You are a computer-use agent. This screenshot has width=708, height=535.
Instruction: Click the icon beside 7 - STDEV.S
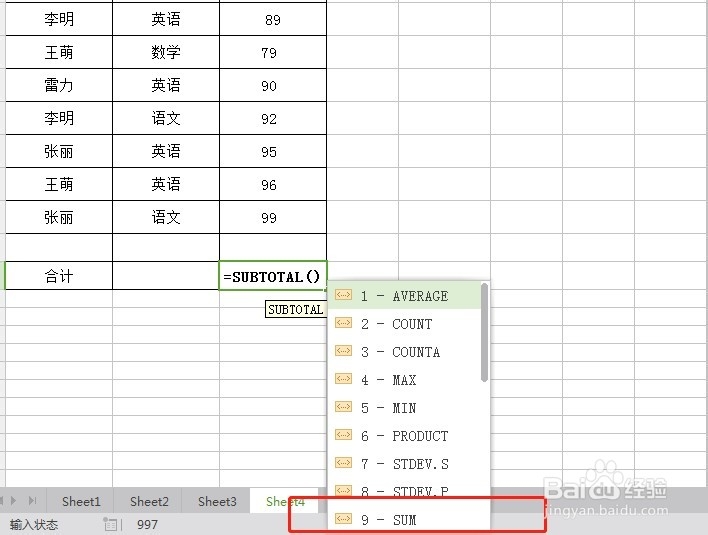(x=343, y=463)
